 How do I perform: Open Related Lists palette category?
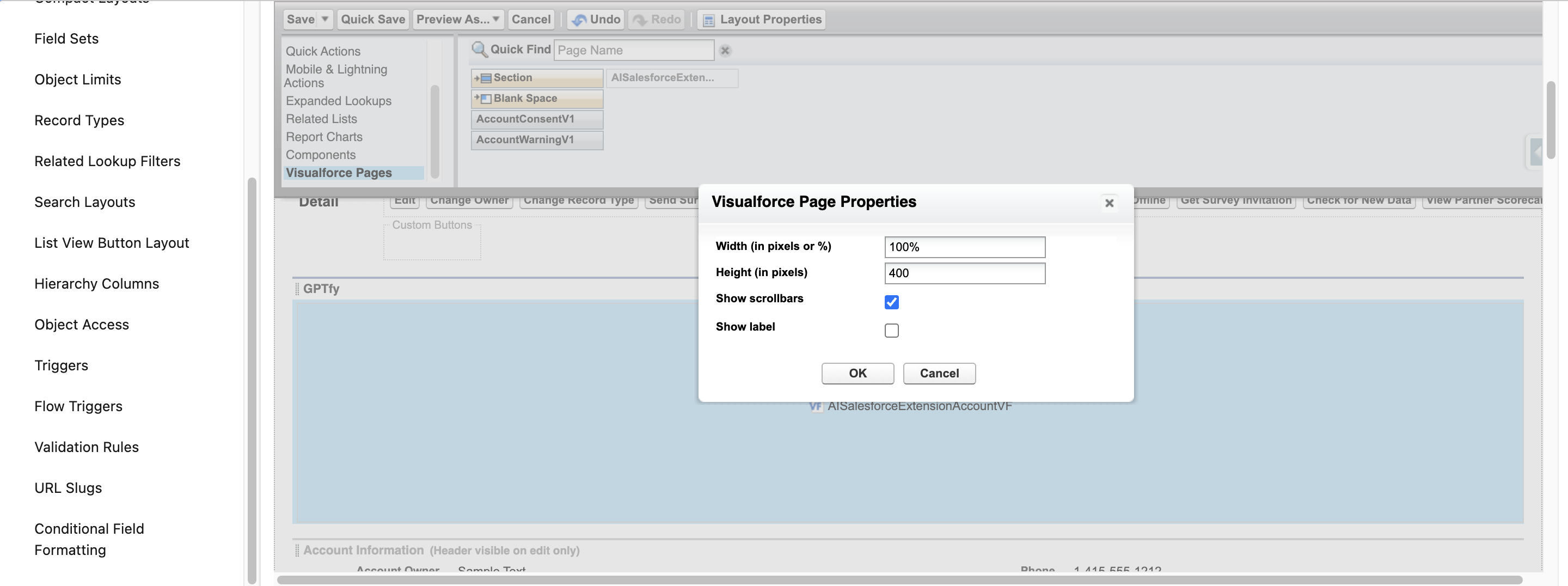click(321, 119)
